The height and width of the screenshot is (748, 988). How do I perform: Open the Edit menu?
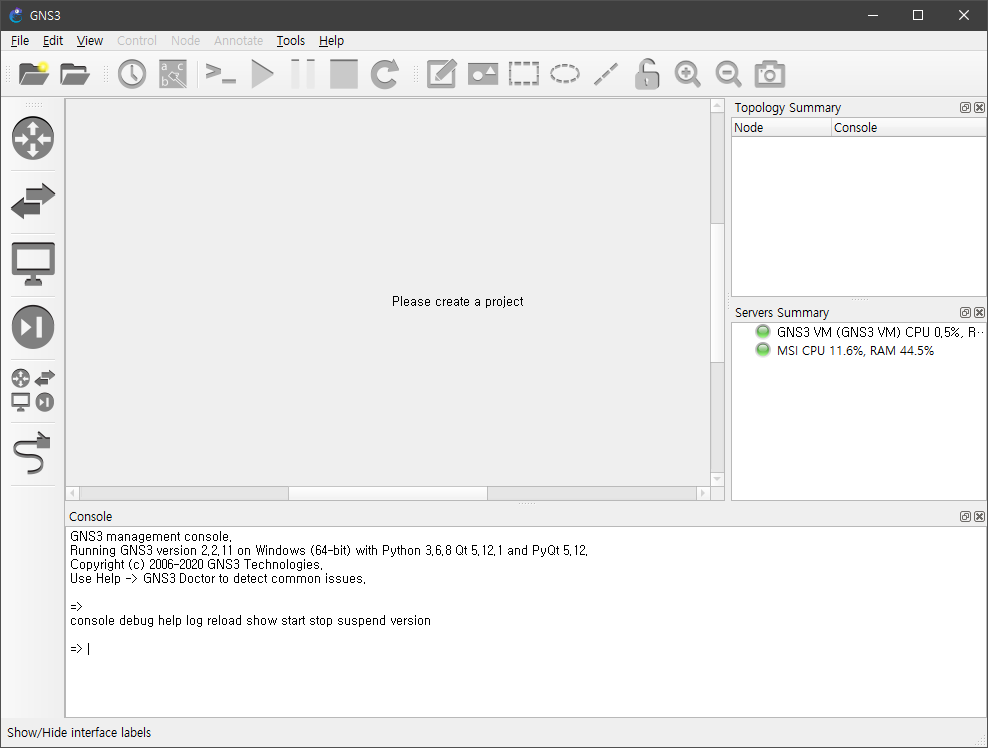[x=53, y=41]
